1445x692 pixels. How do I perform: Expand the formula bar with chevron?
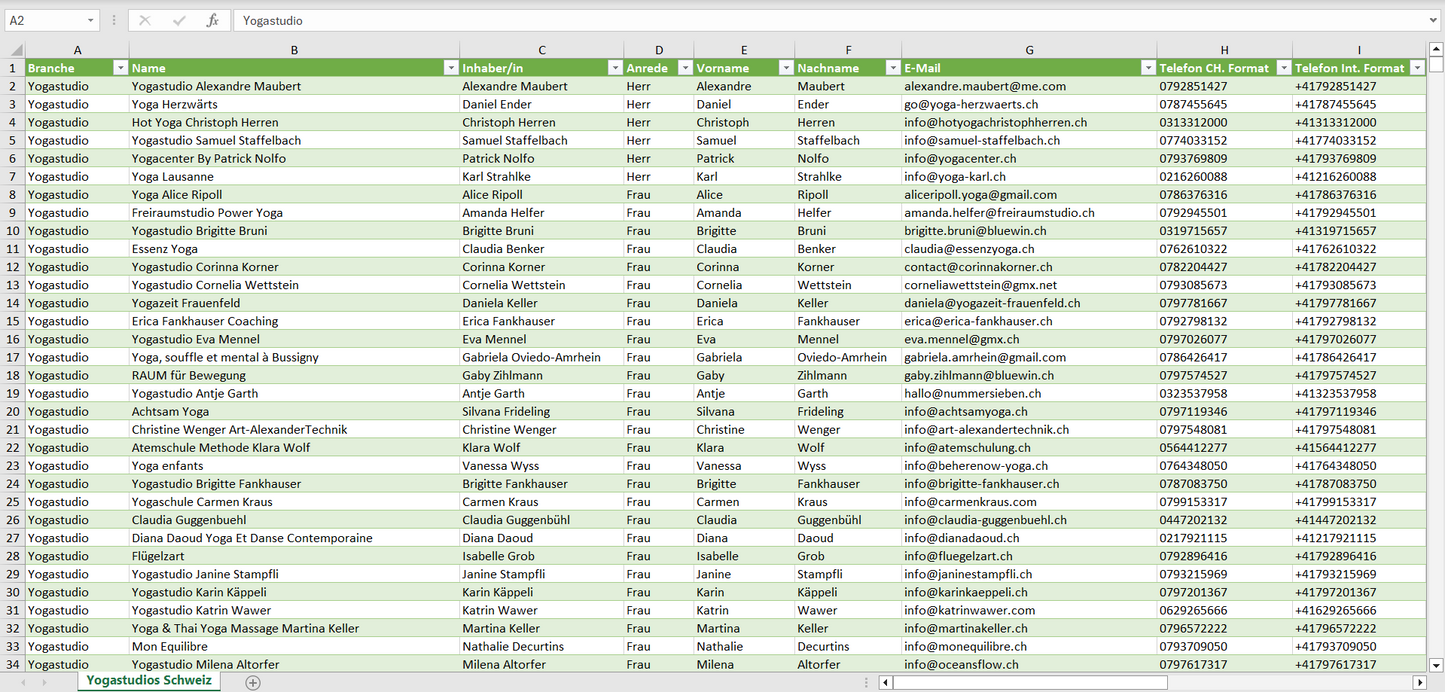[1434, 20]
